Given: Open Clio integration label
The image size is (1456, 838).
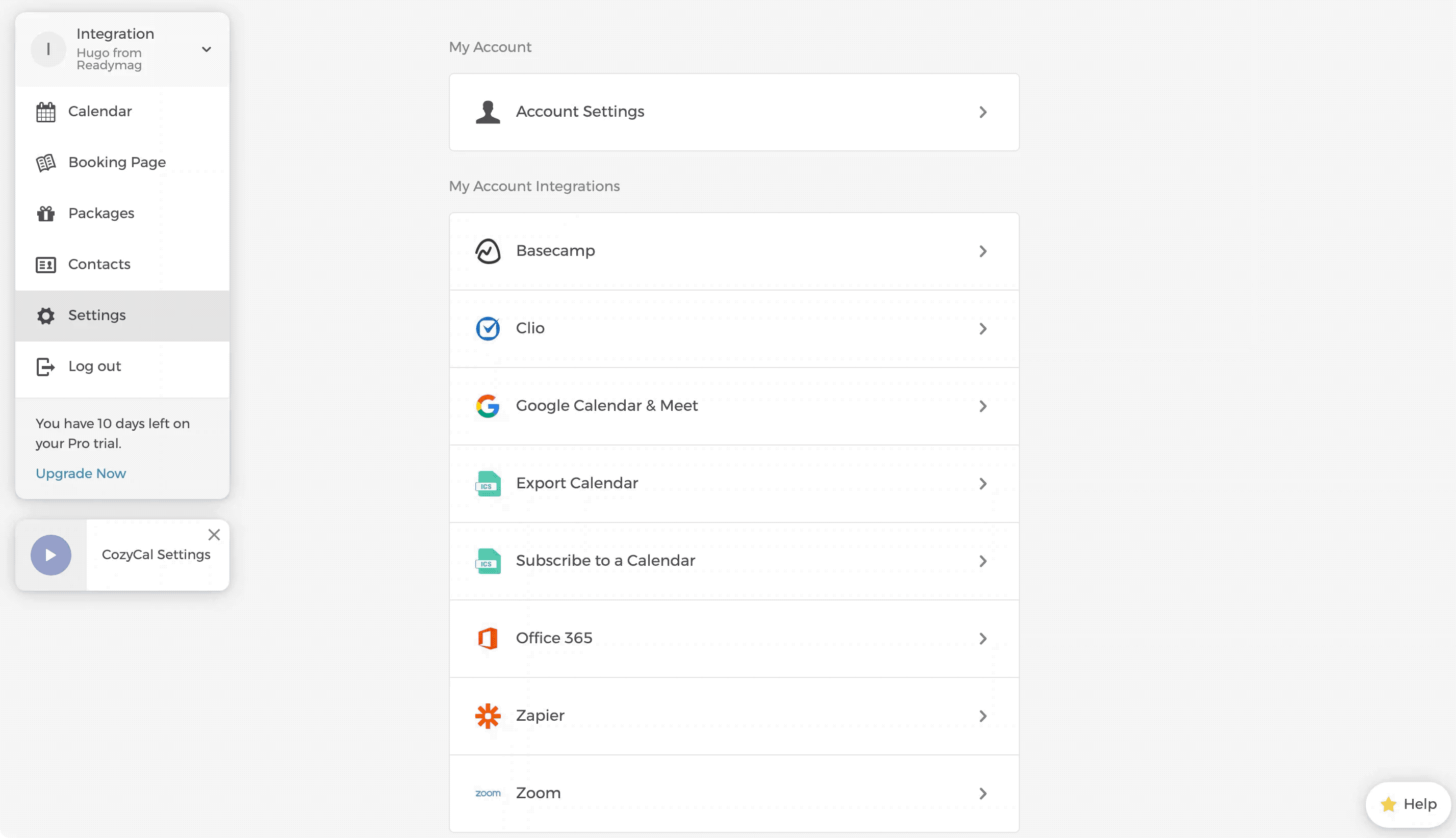Looking at the screenshot, I should [530, 328].
